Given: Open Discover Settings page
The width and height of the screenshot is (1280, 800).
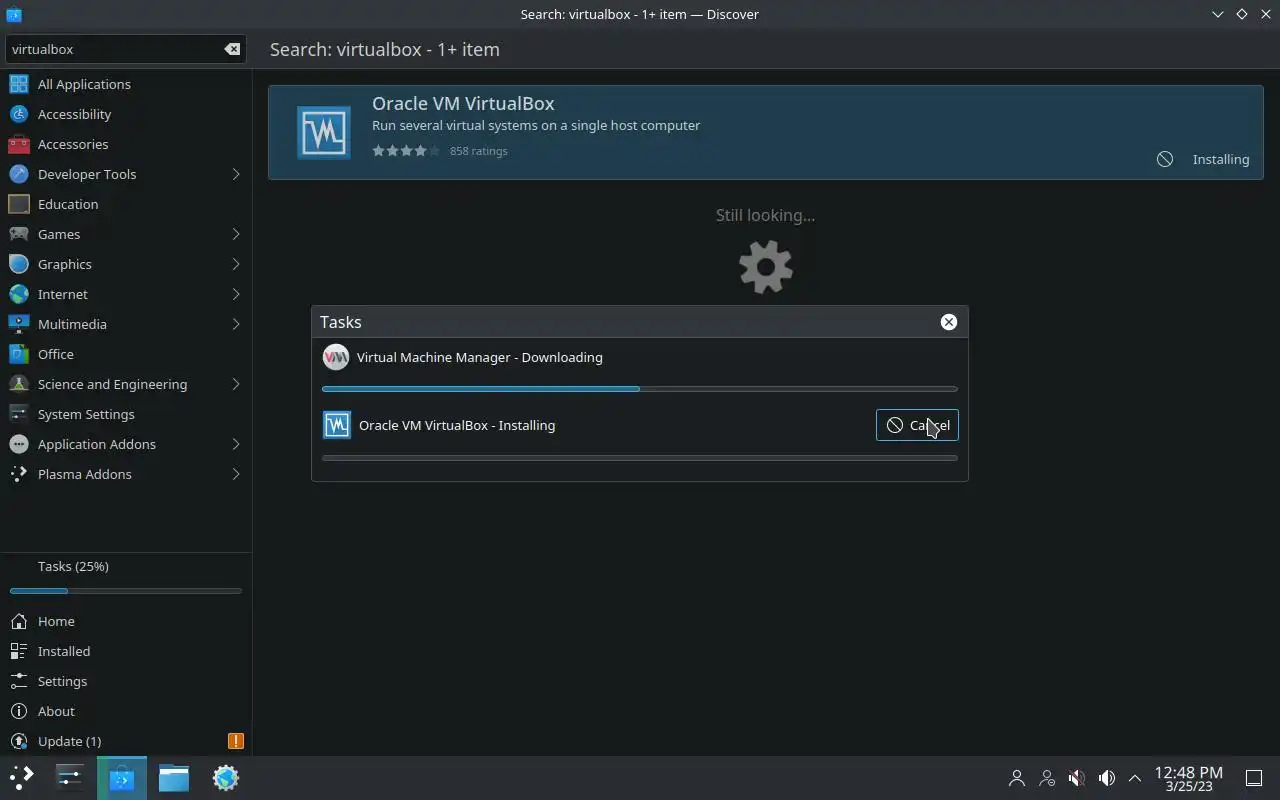Looking at the screenshot, I should click(x=126, y=681).
